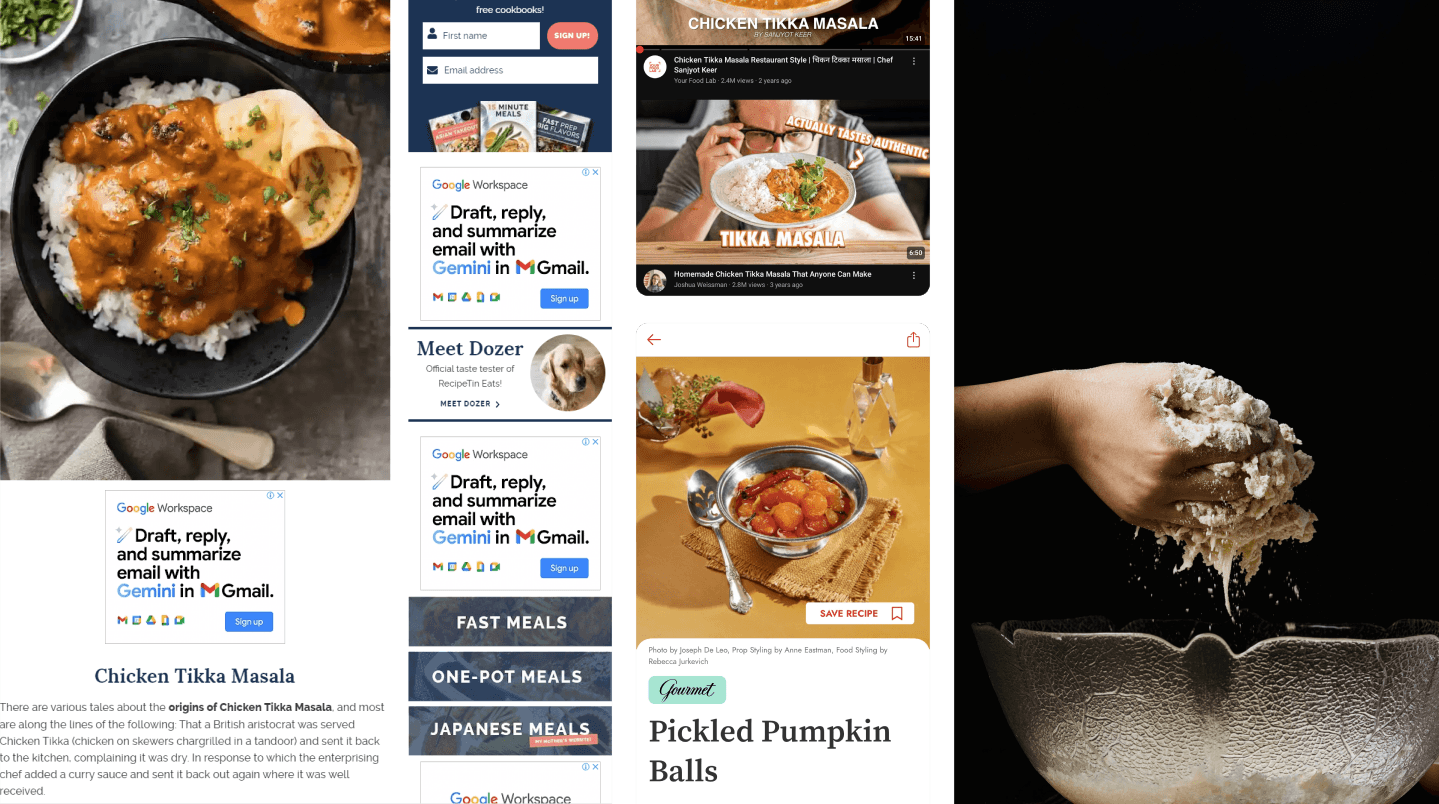
Task: Click the bookmark icon on Save Recipe
Action: [x=897, y=614]
